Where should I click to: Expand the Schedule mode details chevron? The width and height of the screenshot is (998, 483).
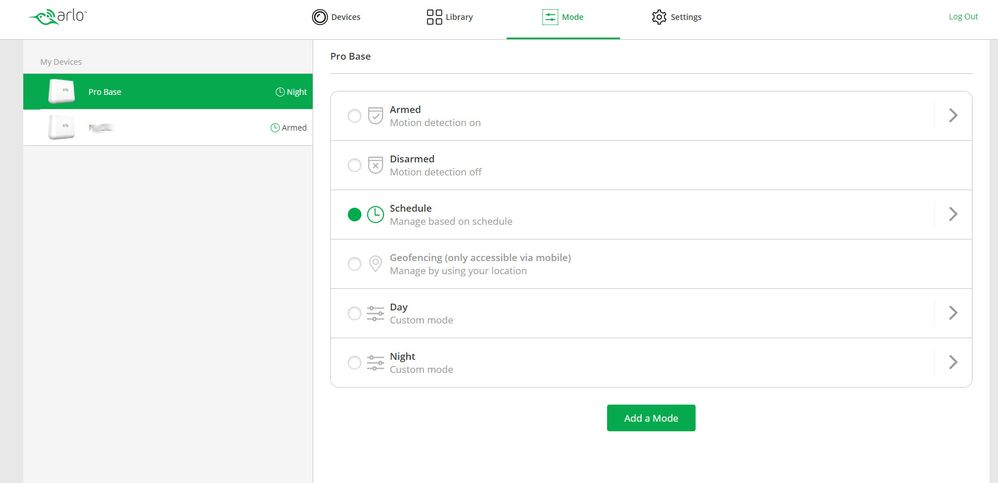point(953,214)
